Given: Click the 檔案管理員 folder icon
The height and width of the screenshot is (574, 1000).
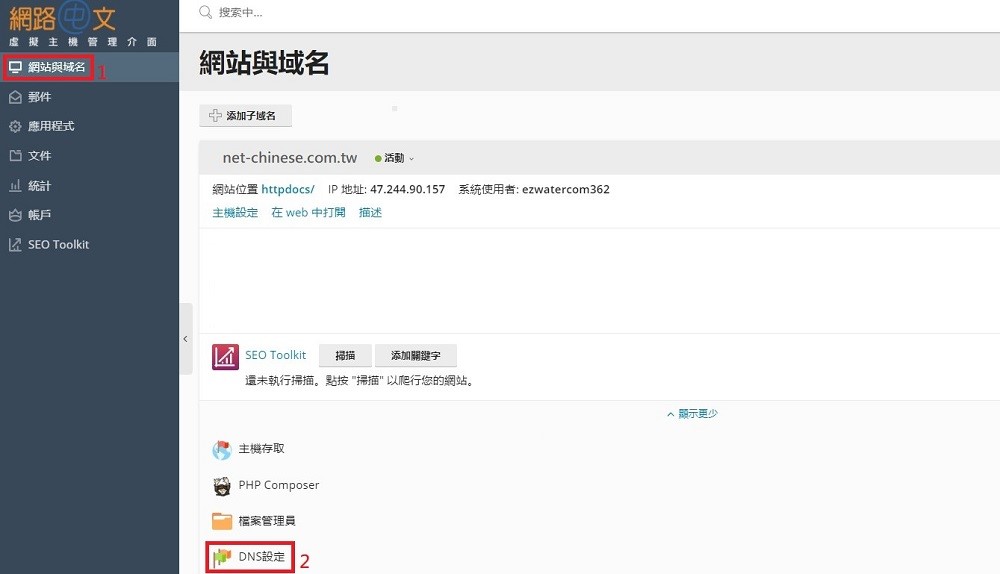Looking at the screenshot, I should tap(221, 521).
